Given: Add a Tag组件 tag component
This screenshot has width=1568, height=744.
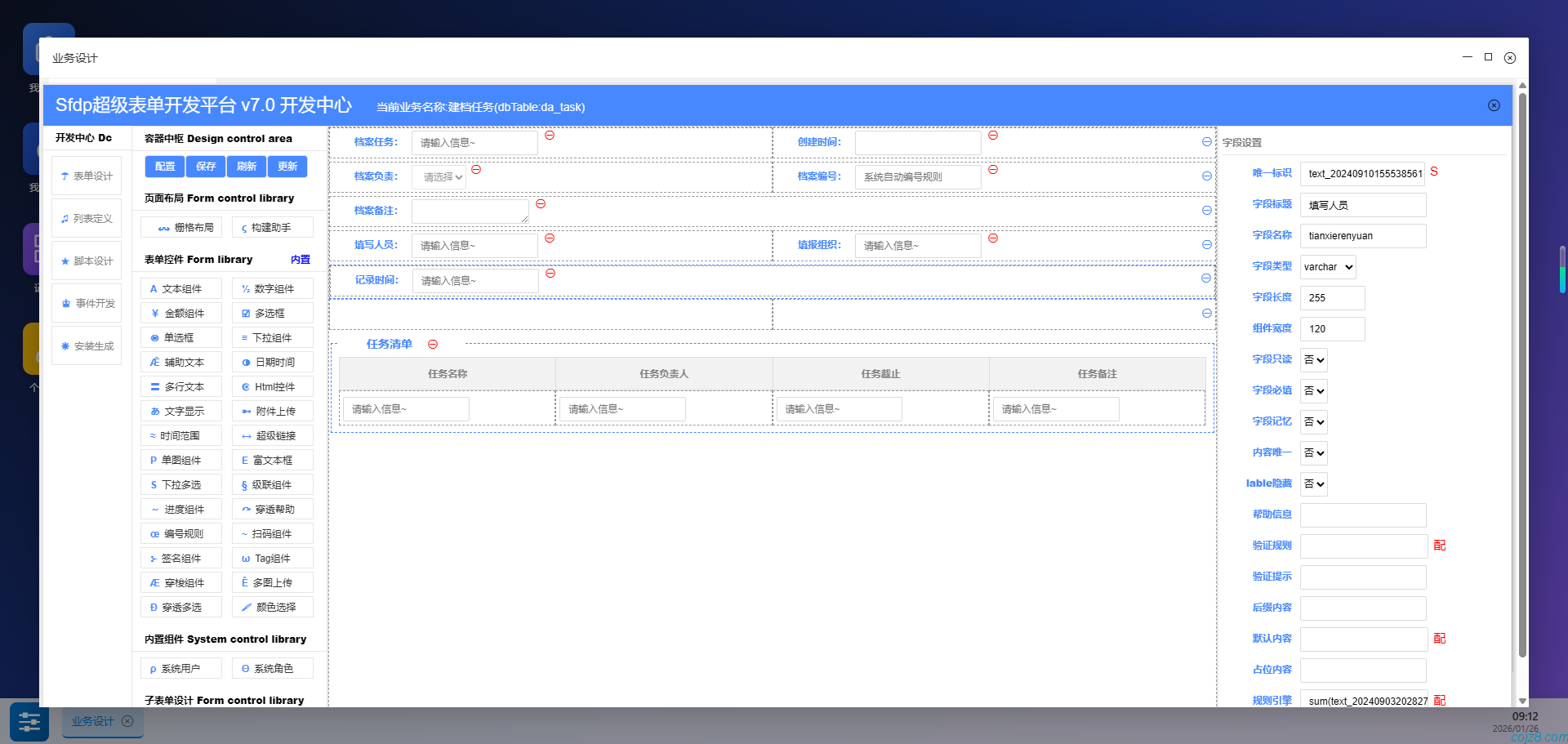Looking at the screenshot, I should click(x=273, y=558).
